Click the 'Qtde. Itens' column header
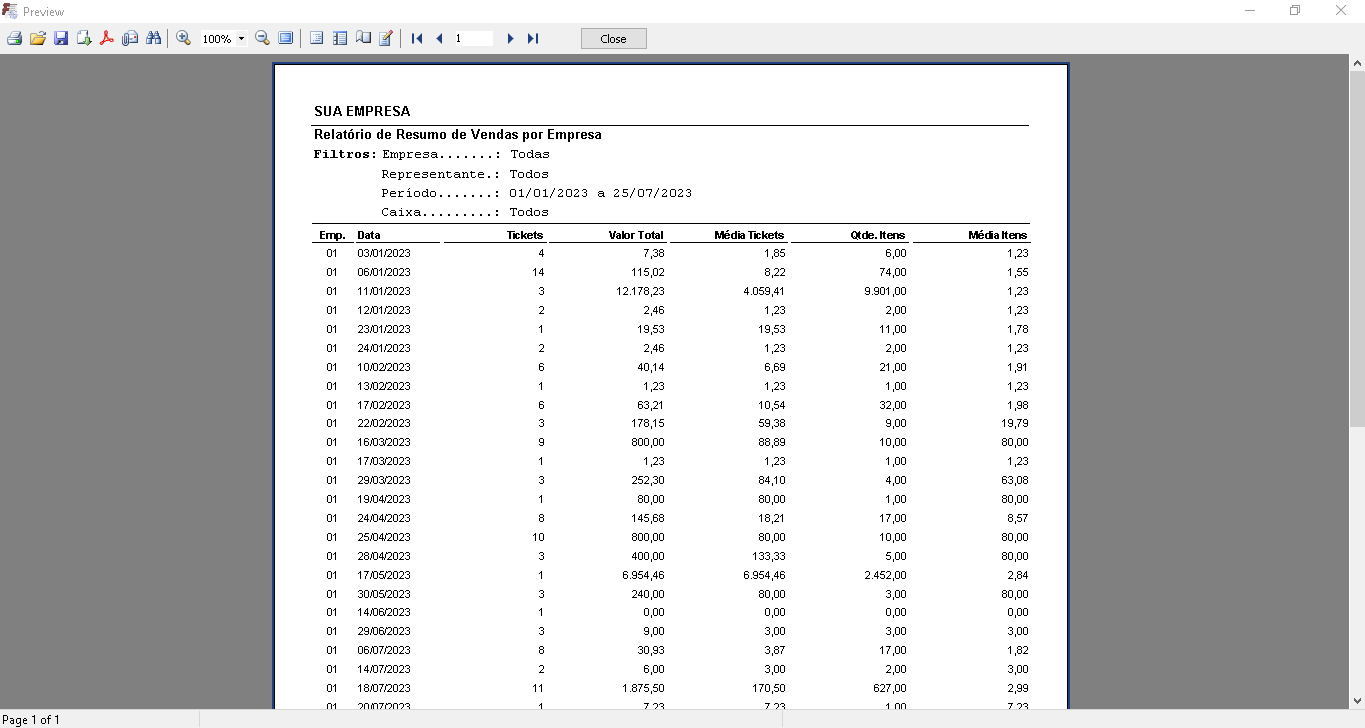 point(878,235)
